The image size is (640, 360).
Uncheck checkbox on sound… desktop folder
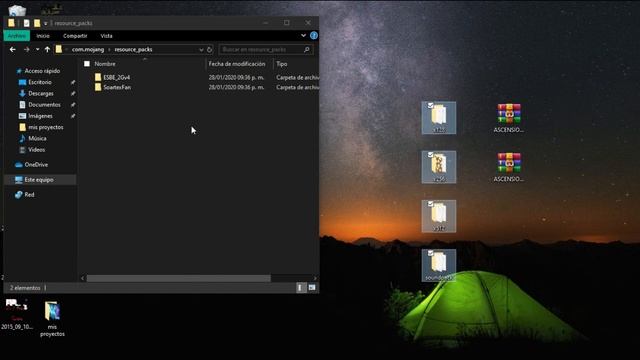(x=430, y=253)
